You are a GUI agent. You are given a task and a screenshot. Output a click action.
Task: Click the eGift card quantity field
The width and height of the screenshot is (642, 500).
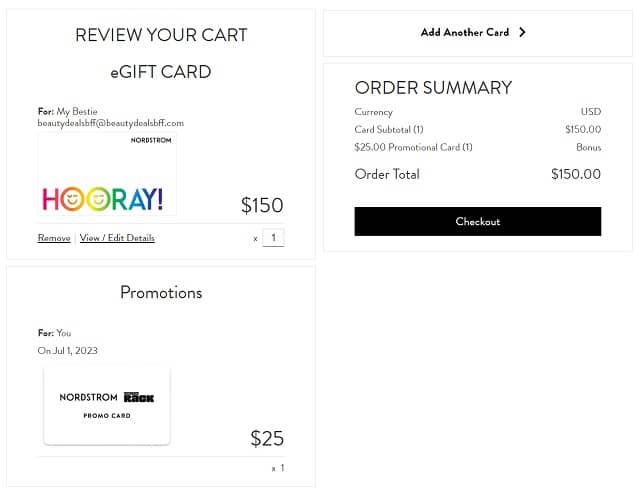click(x=273, y=238)
